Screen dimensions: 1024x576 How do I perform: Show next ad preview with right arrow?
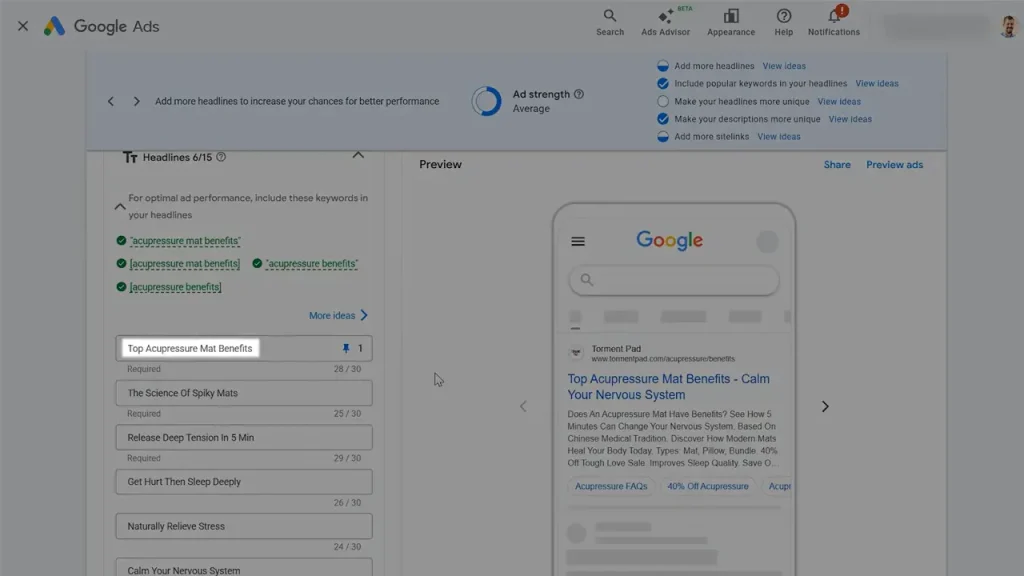(x=825, y=406)
